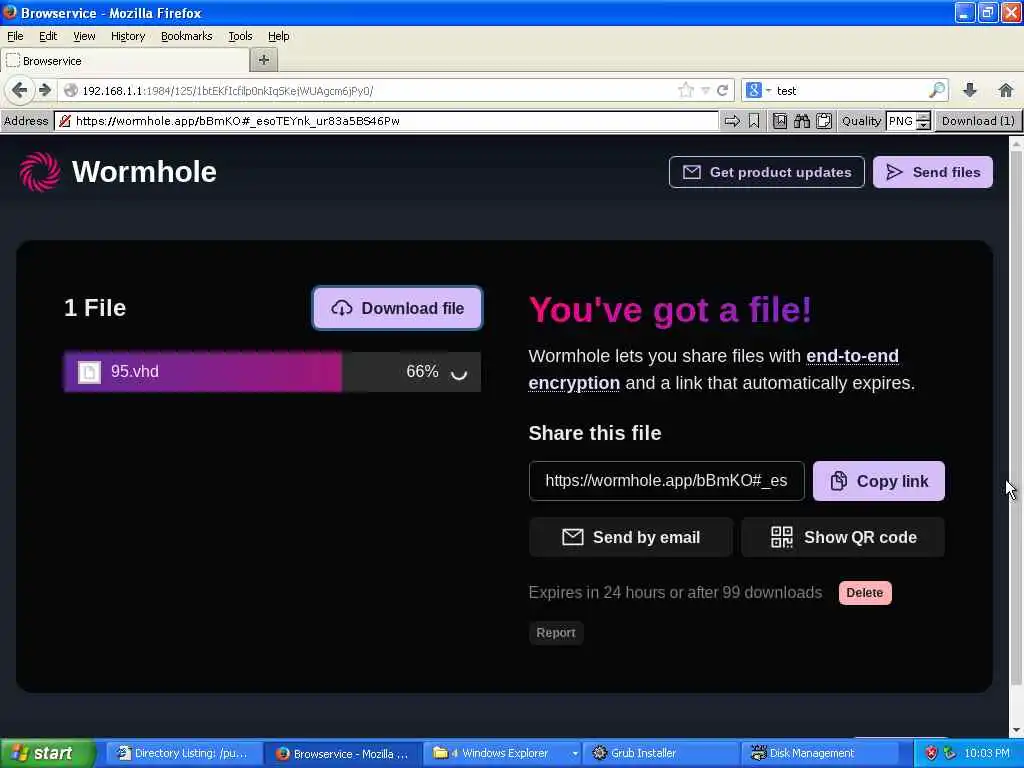
Task: Click the Browservice Download (1) button
Action: (x=978, y=121)
